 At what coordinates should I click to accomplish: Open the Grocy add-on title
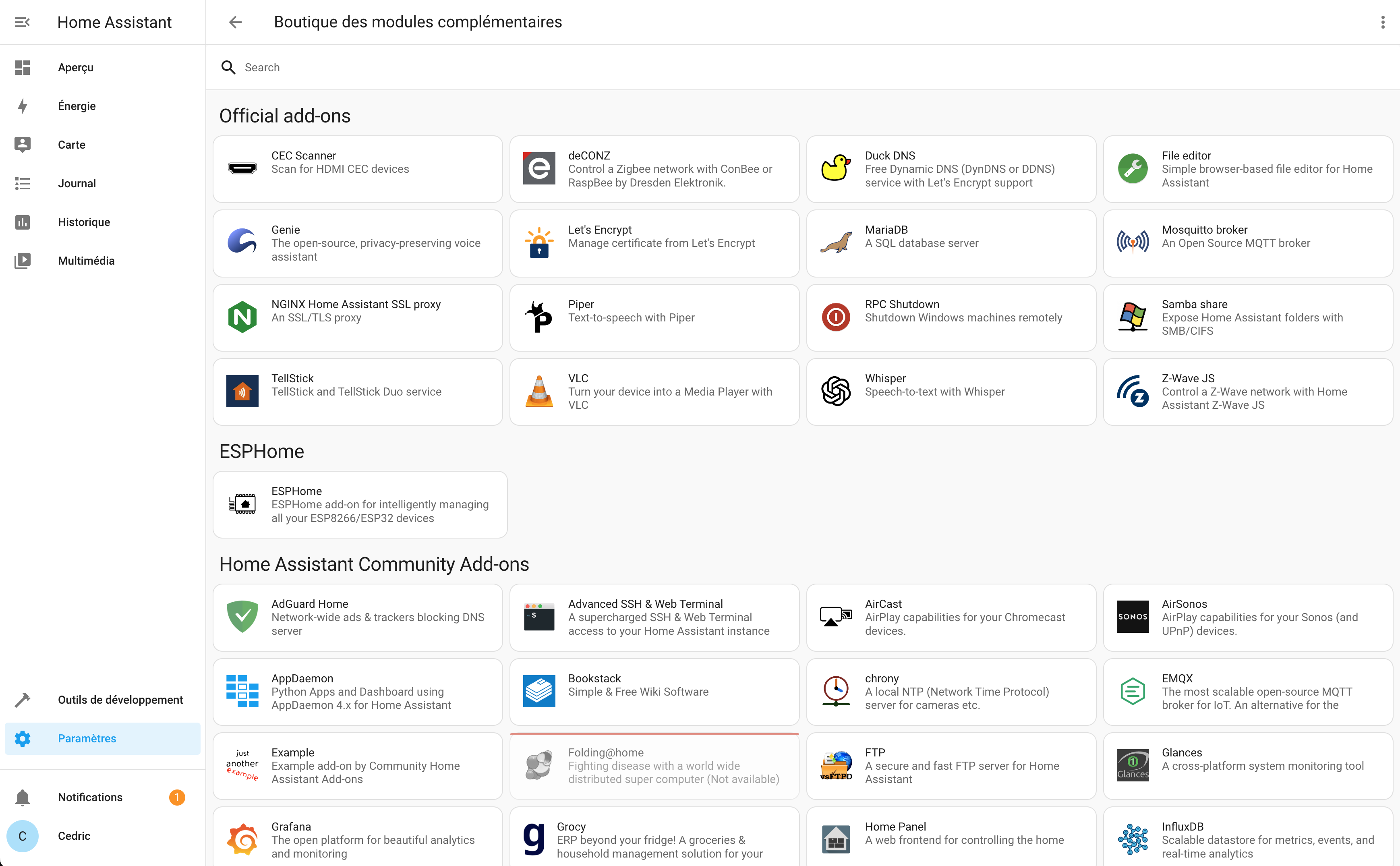(571, 827)
